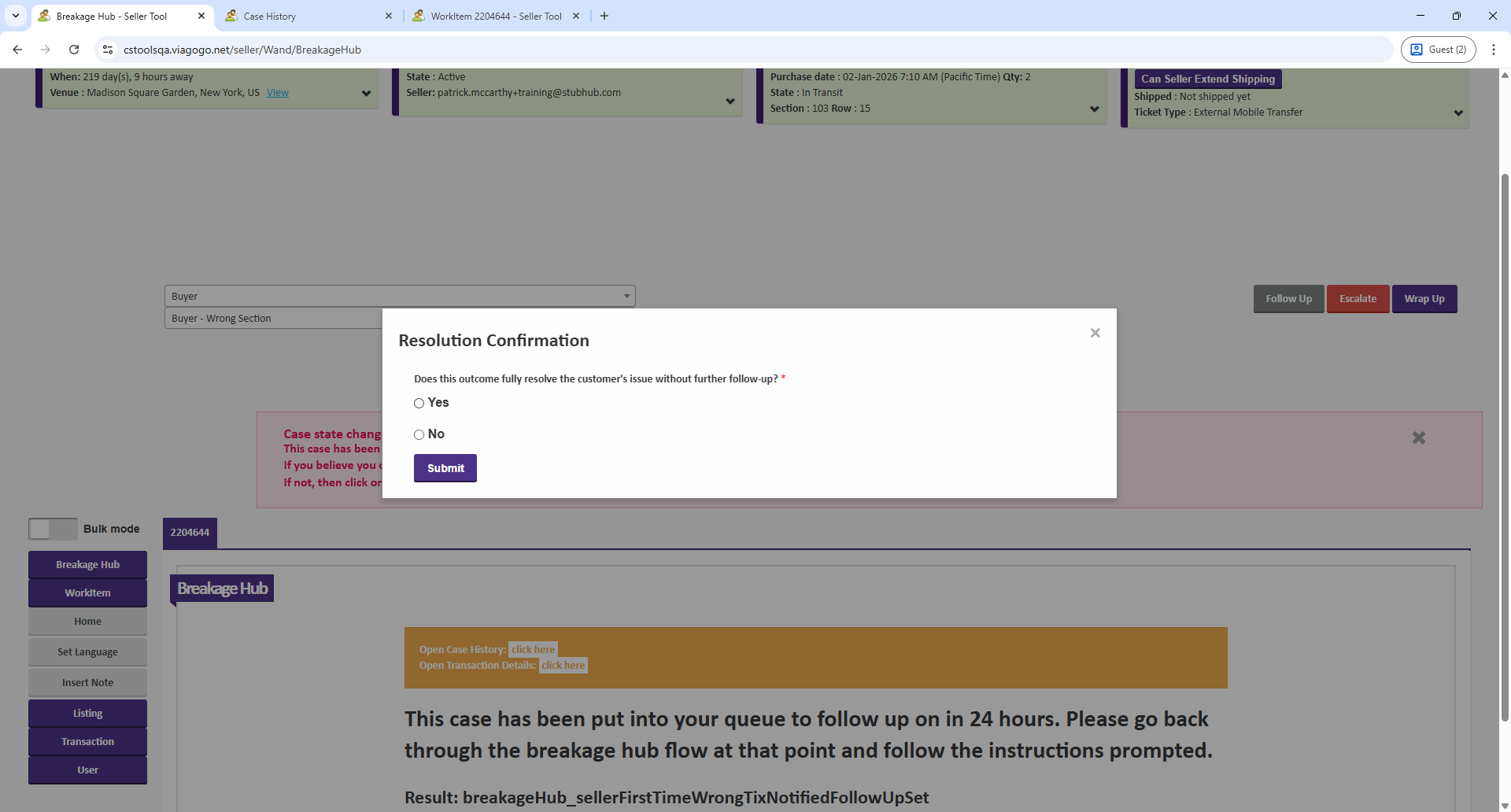Expand the shipping ticket type panel
Screen dimensions: 1511x812
point(1458,113)
